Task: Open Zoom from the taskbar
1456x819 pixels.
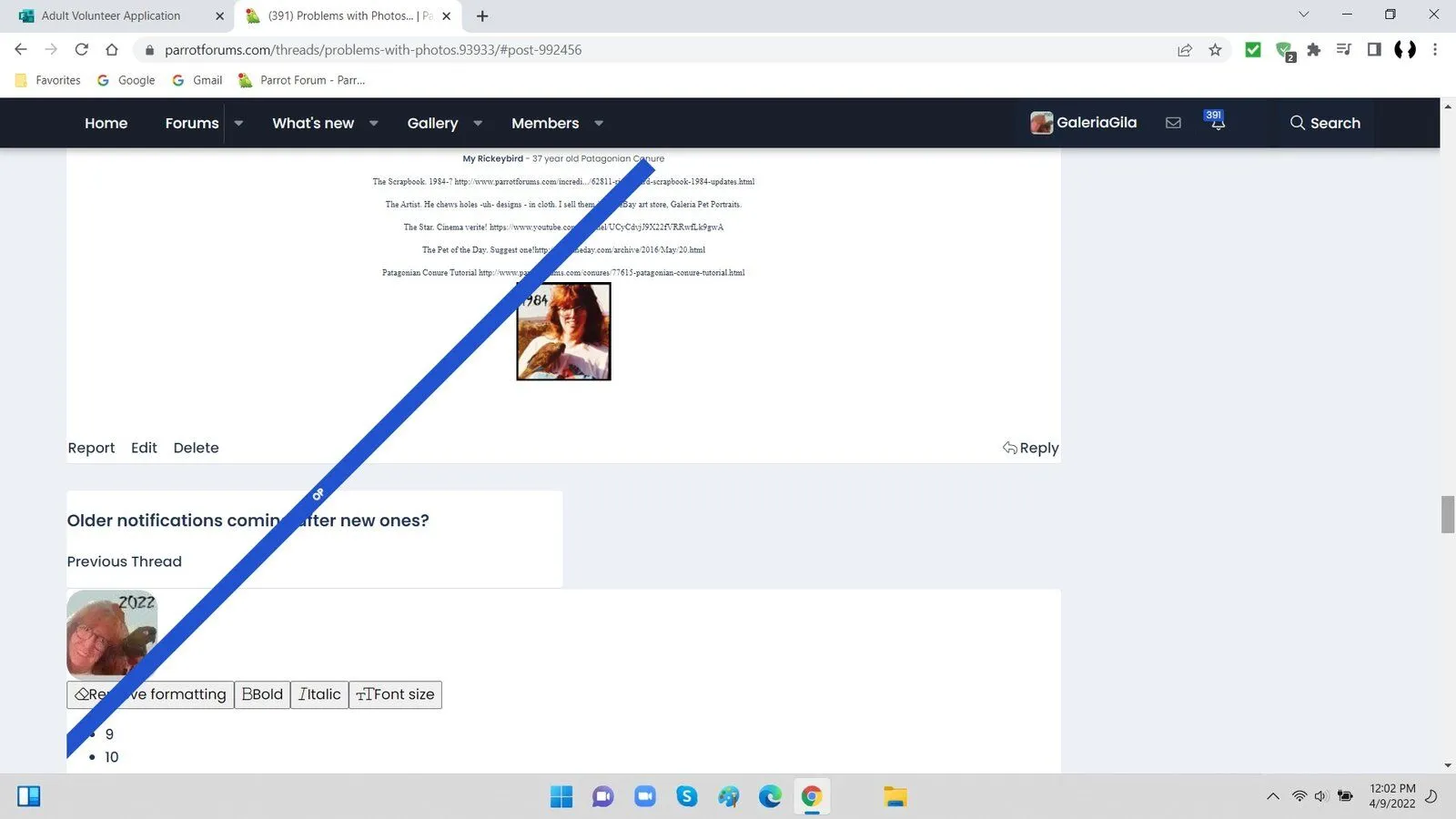Action: [x=644, y=797]
